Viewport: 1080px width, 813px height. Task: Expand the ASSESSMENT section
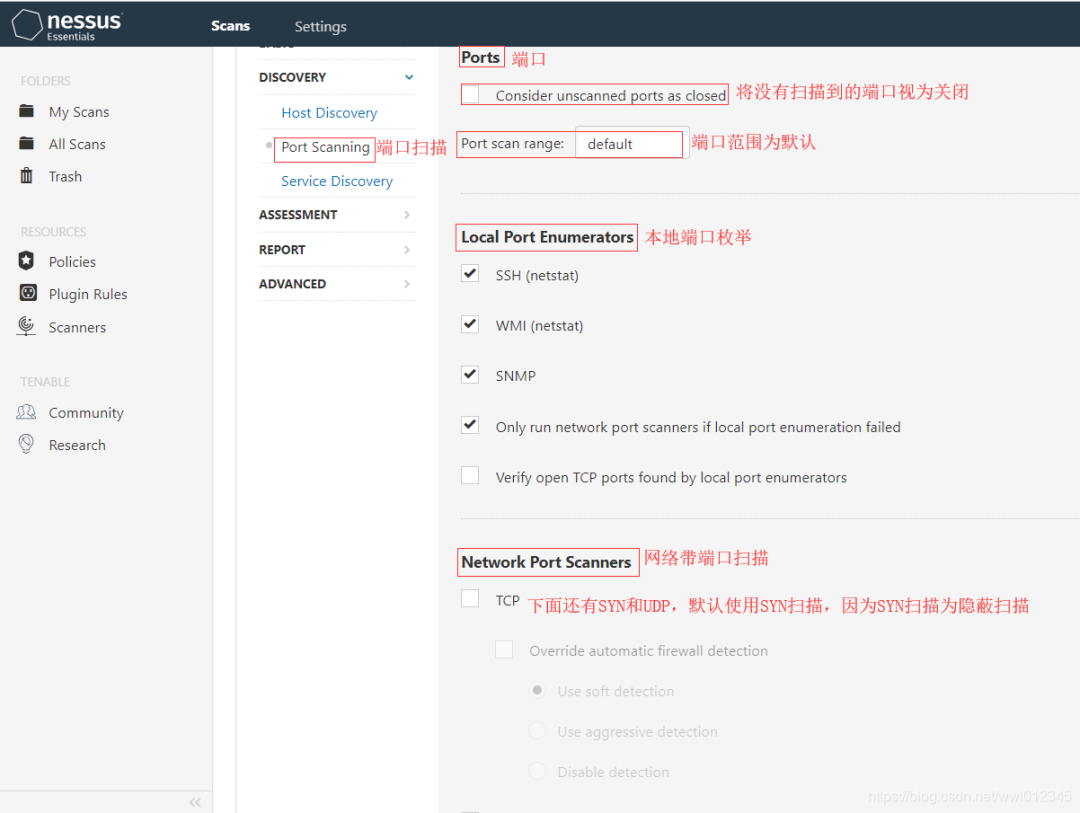[x=337, y=215]
